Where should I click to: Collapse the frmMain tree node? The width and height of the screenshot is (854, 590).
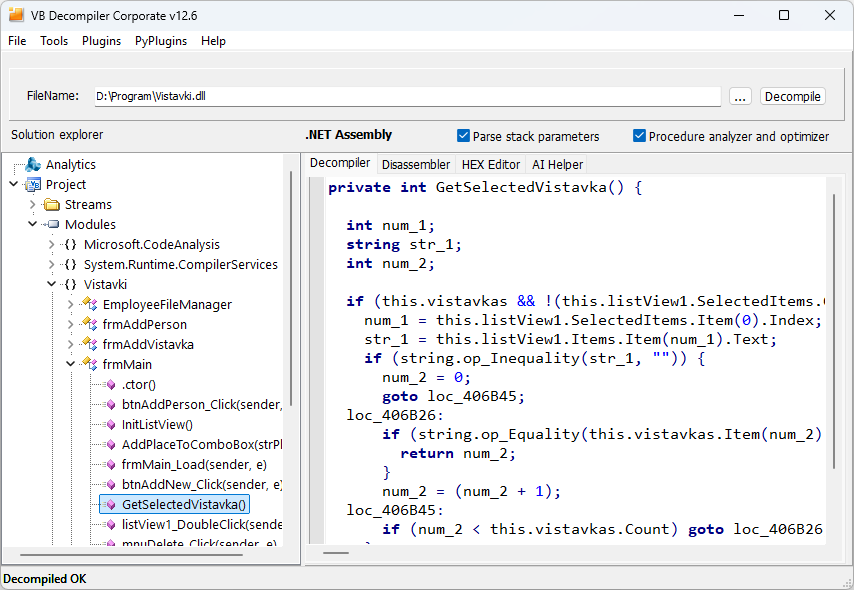(71, 365)
